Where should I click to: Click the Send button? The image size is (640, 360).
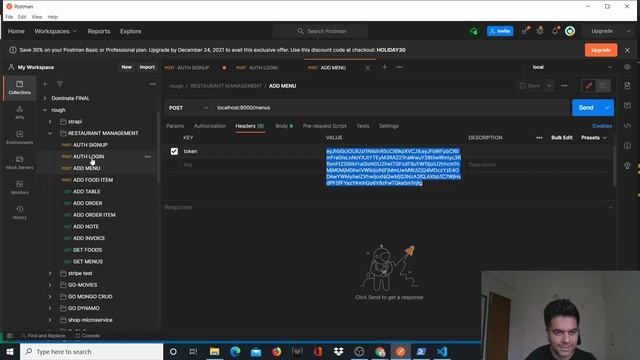(x=586, y=108)
